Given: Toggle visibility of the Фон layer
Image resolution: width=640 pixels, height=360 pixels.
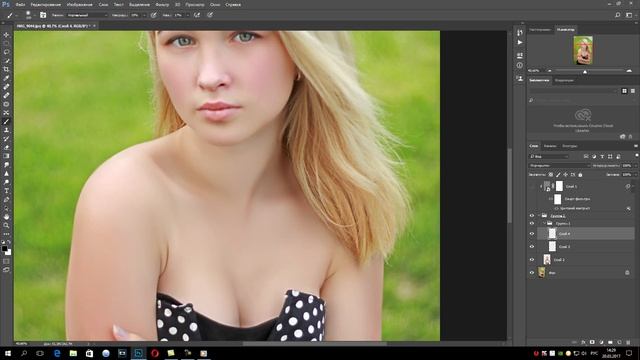Looking at the screenshot, I should 532,273.
